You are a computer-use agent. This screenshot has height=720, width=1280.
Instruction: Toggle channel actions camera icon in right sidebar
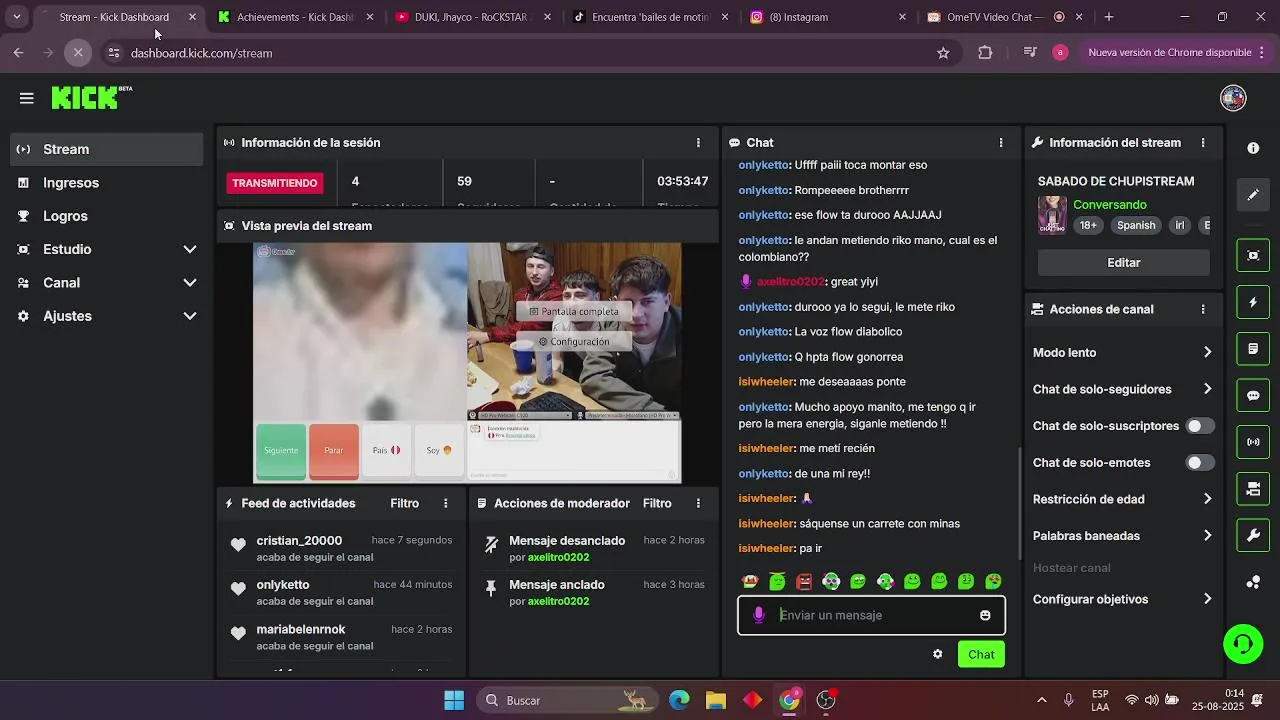click(x=1253, y=489)
